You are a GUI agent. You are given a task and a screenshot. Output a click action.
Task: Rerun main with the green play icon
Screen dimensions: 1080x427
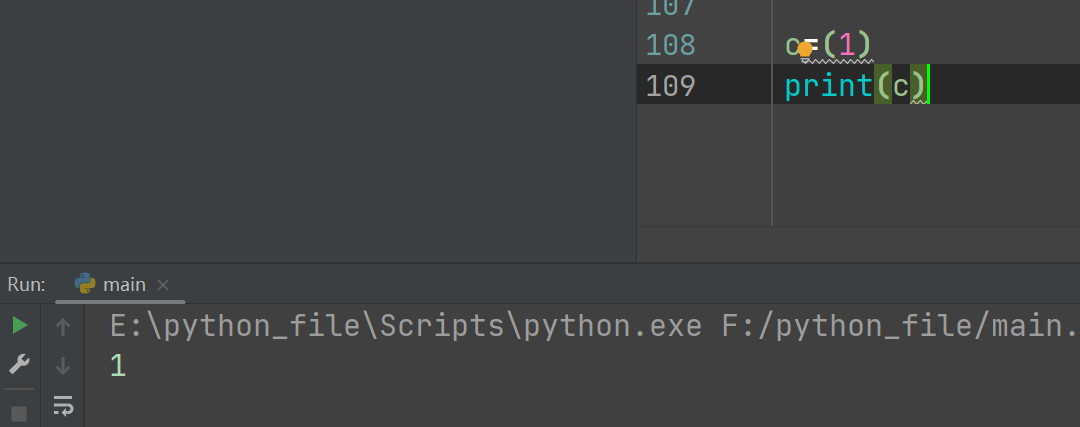tap(20, 325)
